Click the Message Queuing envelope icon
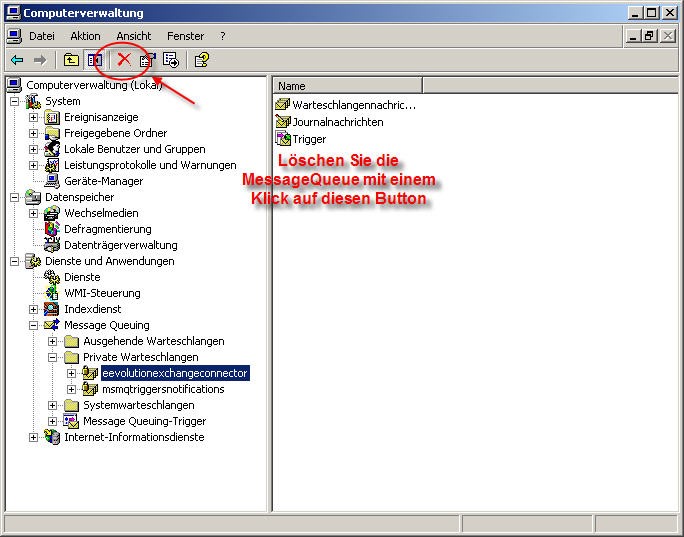Image resolution: width=684 pixels, height=537 pixels. click(x=52, y=325)
